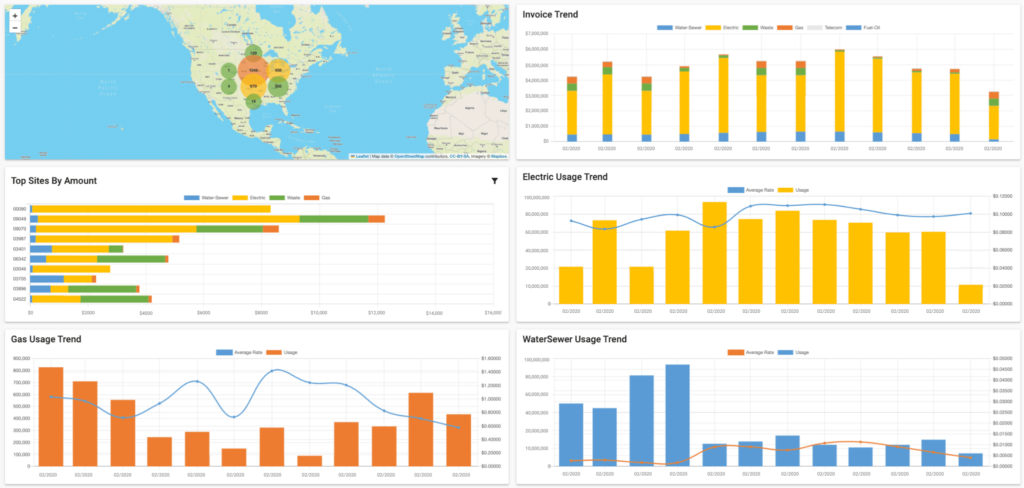This screenshot has width=1024, height=488.
Task: Click site label 03046 in Top Sites
Action: click(18, 269)
